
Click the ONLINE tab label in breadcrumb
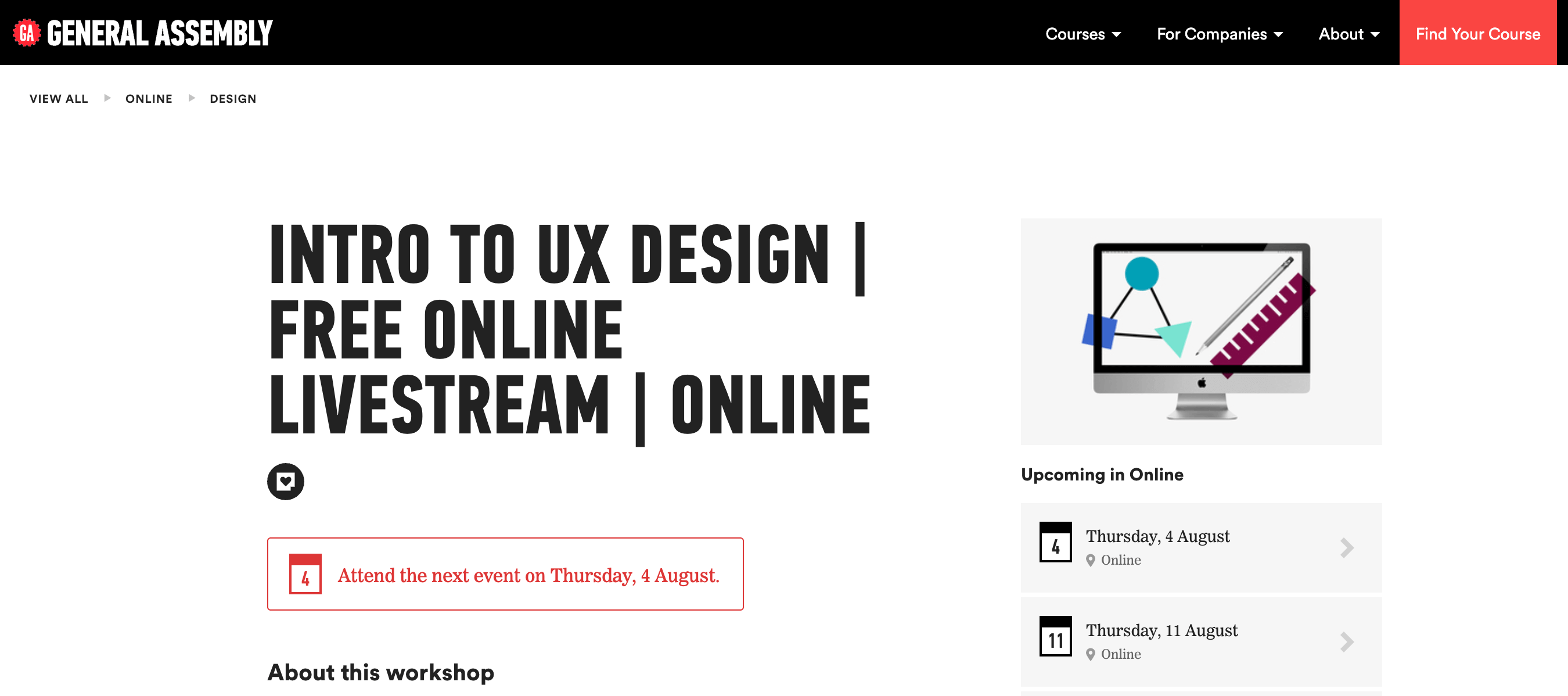[x=148, y=98]
